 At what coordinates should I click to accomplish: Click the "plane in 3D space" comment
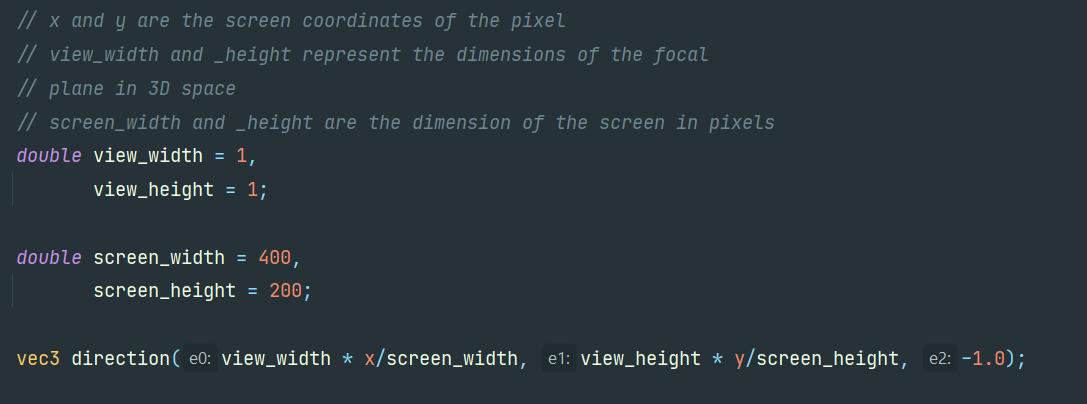tap(127, 89)
